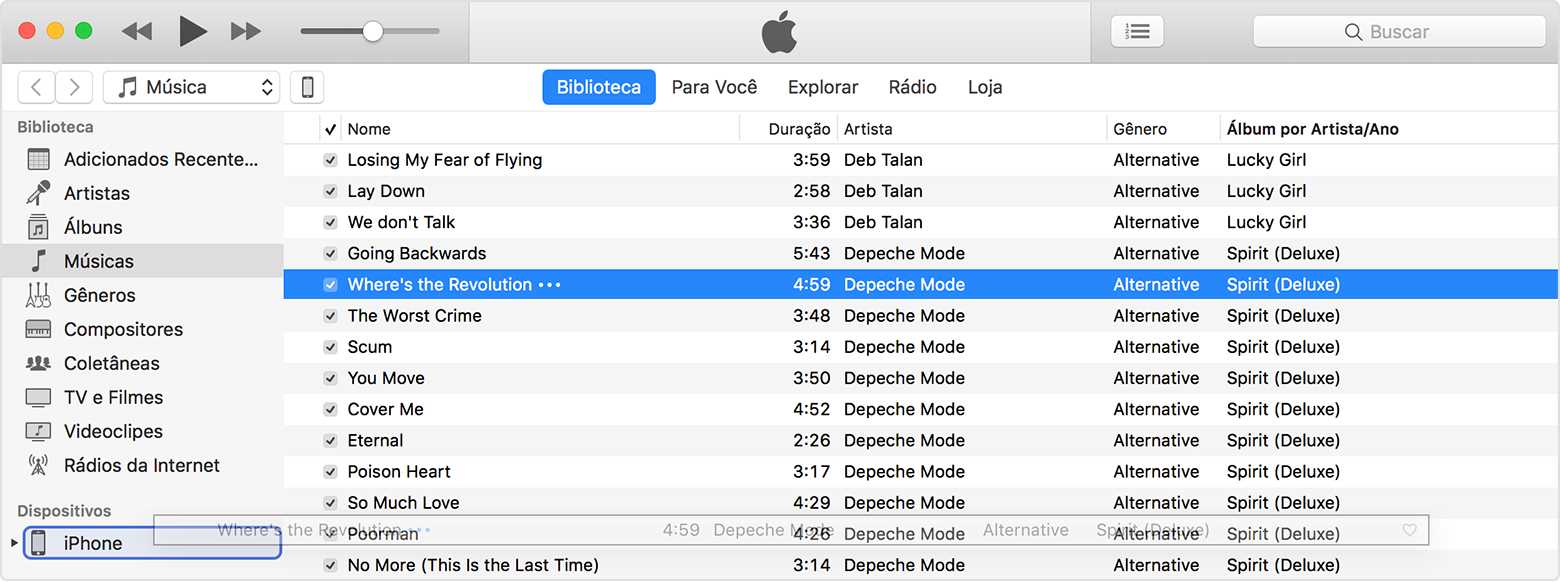Click the rewind previous track button
The height and width of the screenshot is (582, 1560).
(x=136, y=31)
